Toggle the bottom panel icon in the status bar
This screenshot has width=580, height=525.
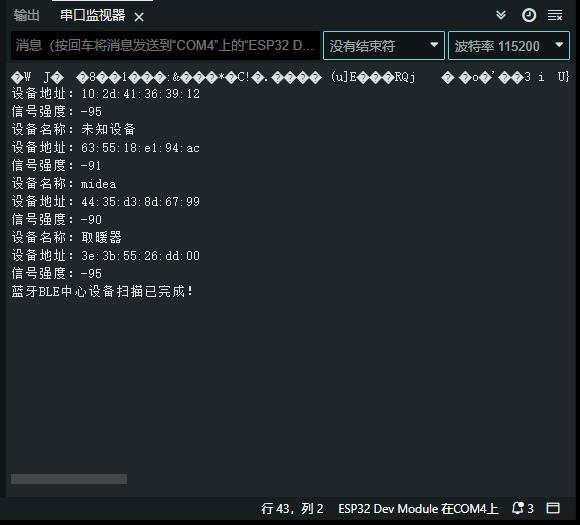[x=553, y=508]
